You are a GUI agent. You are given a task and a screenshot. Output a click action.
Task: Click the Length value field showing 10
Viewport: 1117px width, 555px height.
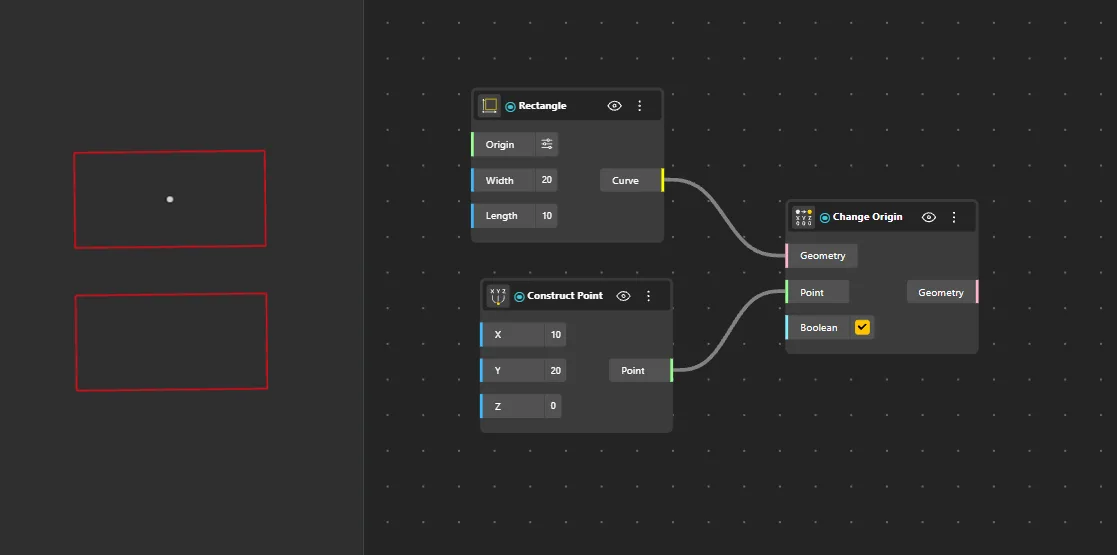point(546,216)
